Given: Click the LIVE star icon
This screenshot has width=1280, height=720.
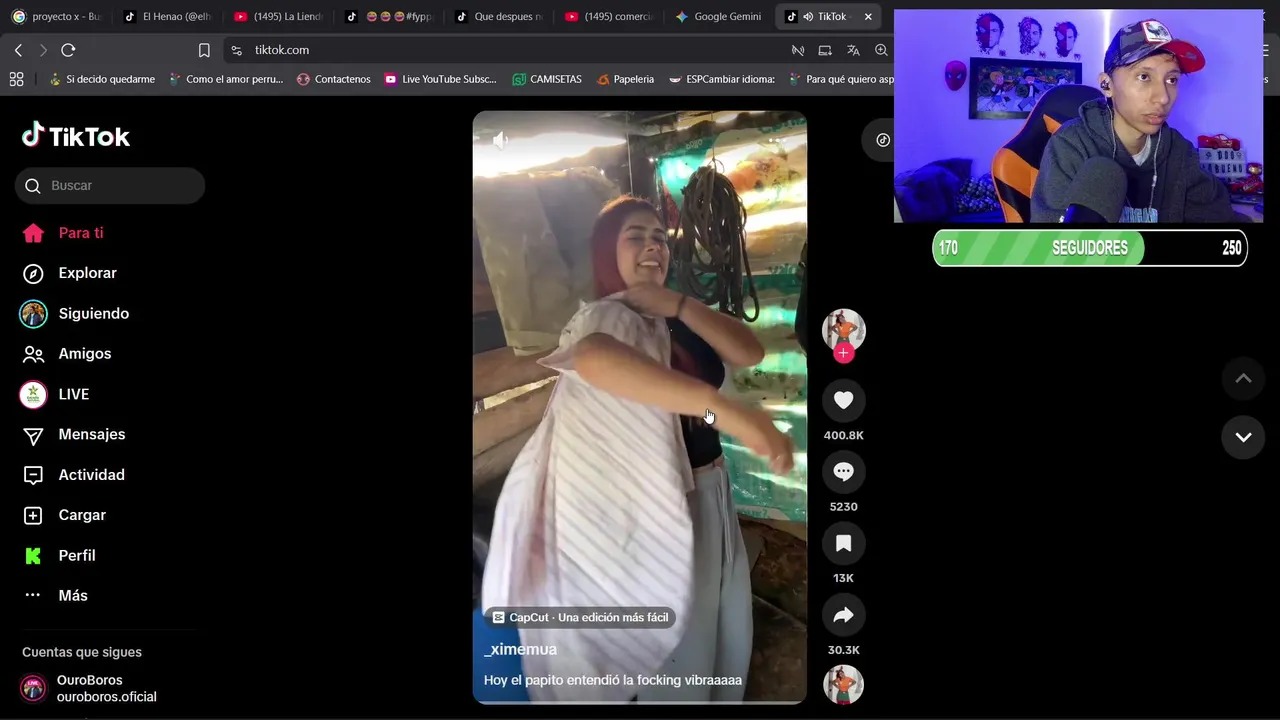Looking at the screenshot, I should tap(33, 394).
